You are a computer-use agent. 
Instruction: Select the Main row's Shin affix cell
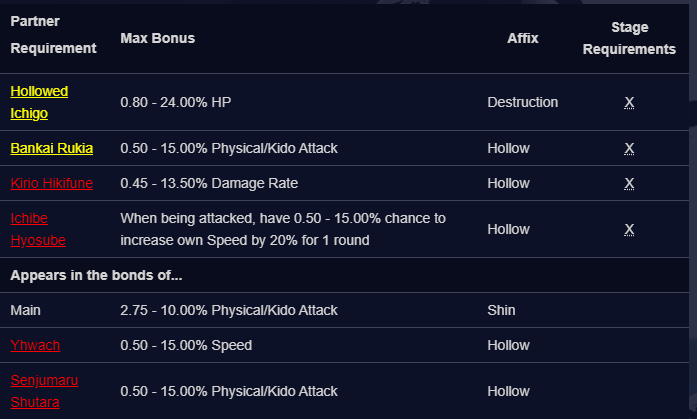pos(501,310)
